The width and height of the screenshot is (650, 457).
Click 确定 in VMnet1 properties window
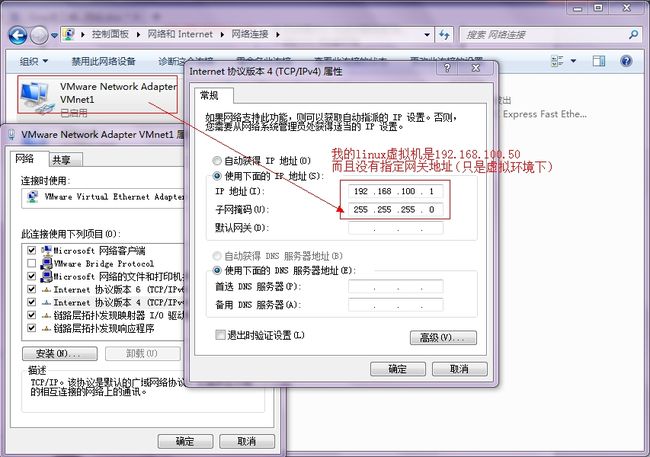tap(185, 441)
